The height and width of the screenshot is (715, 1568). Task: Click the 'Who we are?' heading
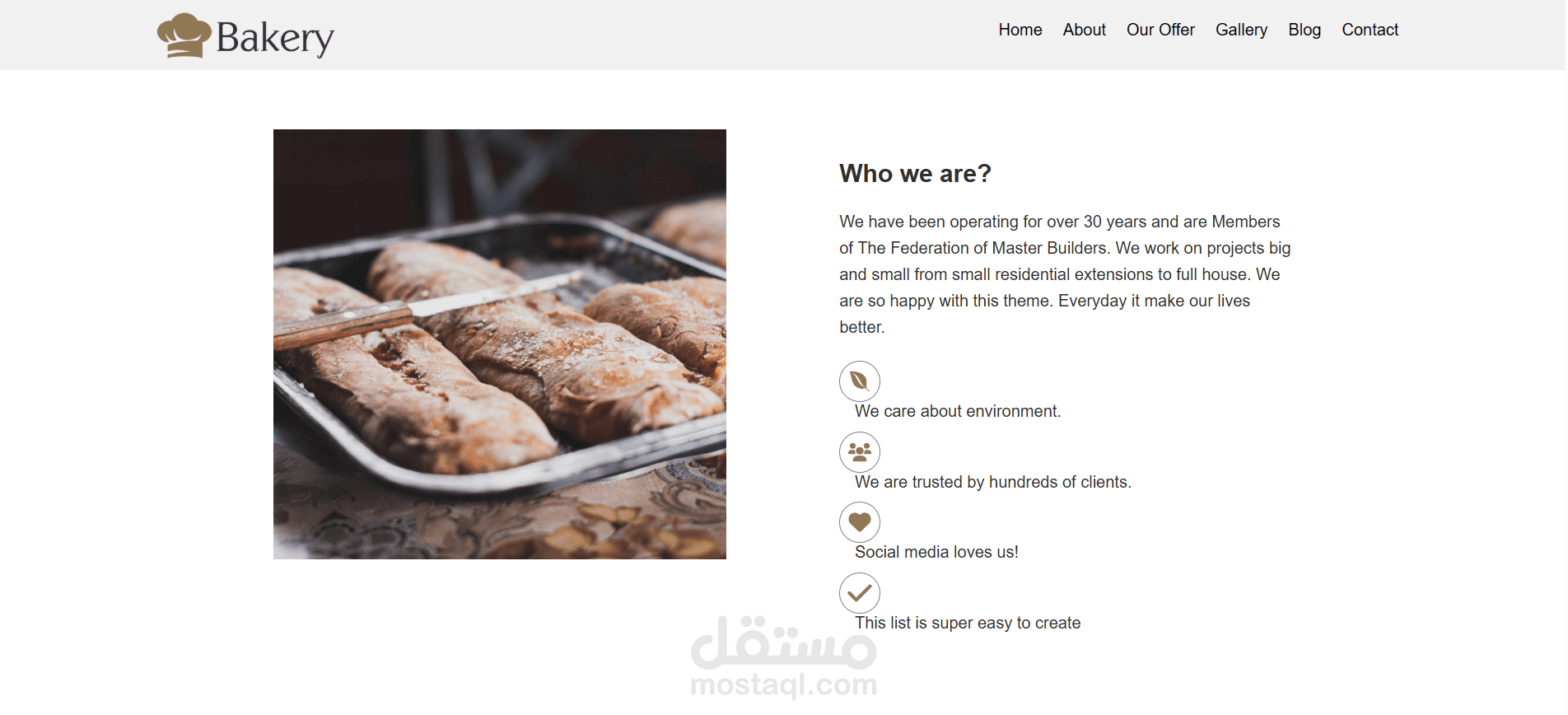[x=915, y=173]
